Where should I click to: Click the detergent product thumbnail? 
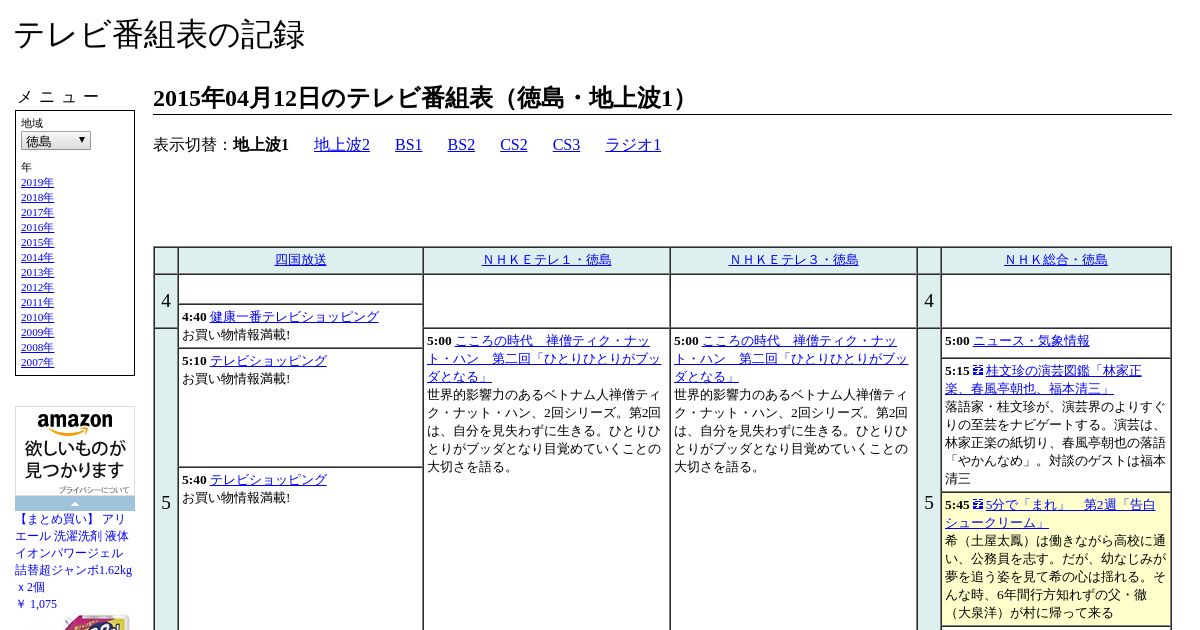(98, 622)
